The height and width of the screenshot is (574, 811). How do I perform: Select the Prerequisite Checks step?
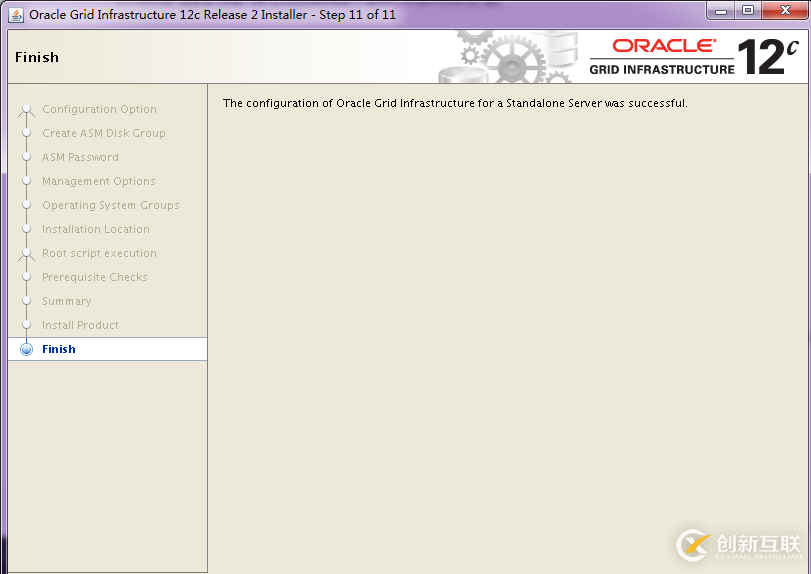[x=95, y=277]
